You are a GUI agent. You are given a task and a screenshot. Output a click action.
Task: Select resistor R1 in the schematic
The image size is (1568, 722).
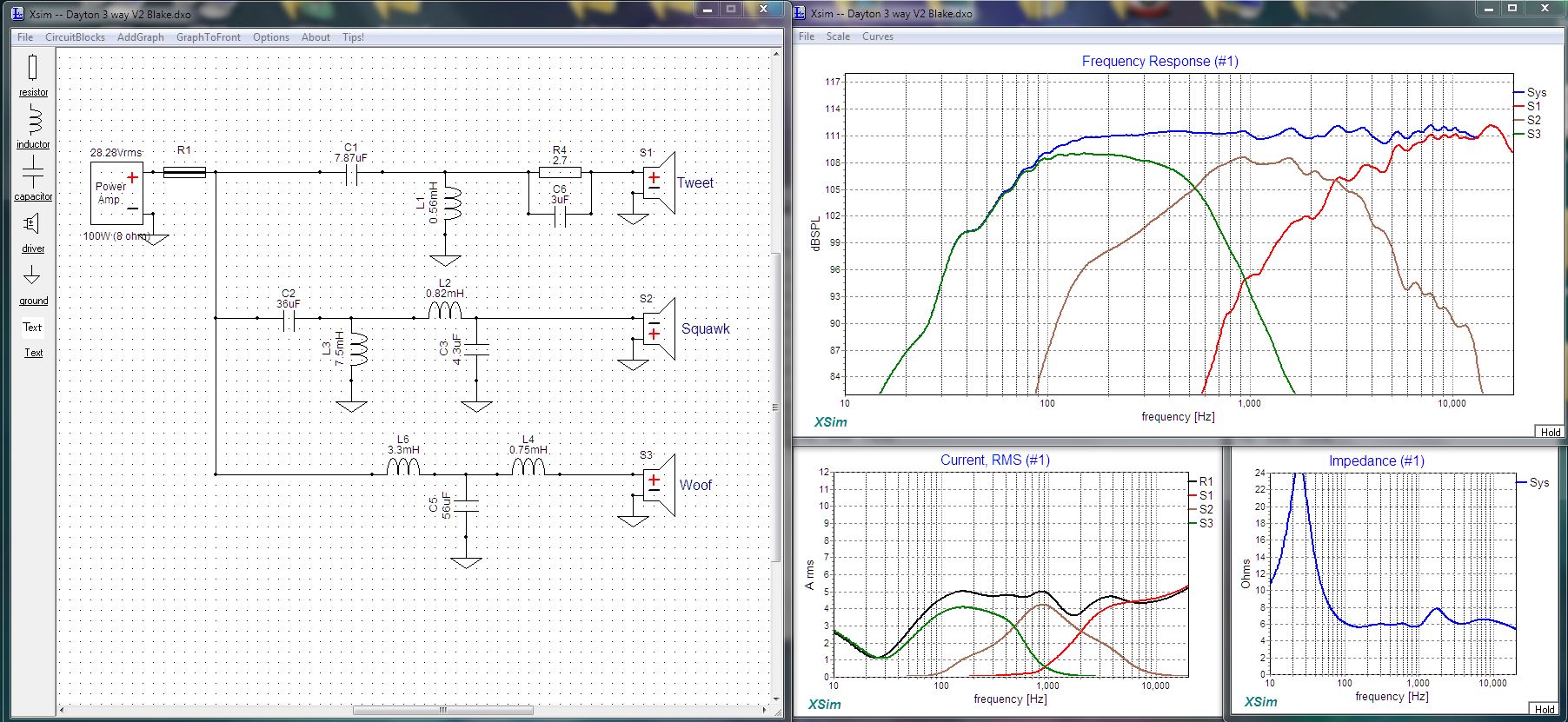click(184, 172)
